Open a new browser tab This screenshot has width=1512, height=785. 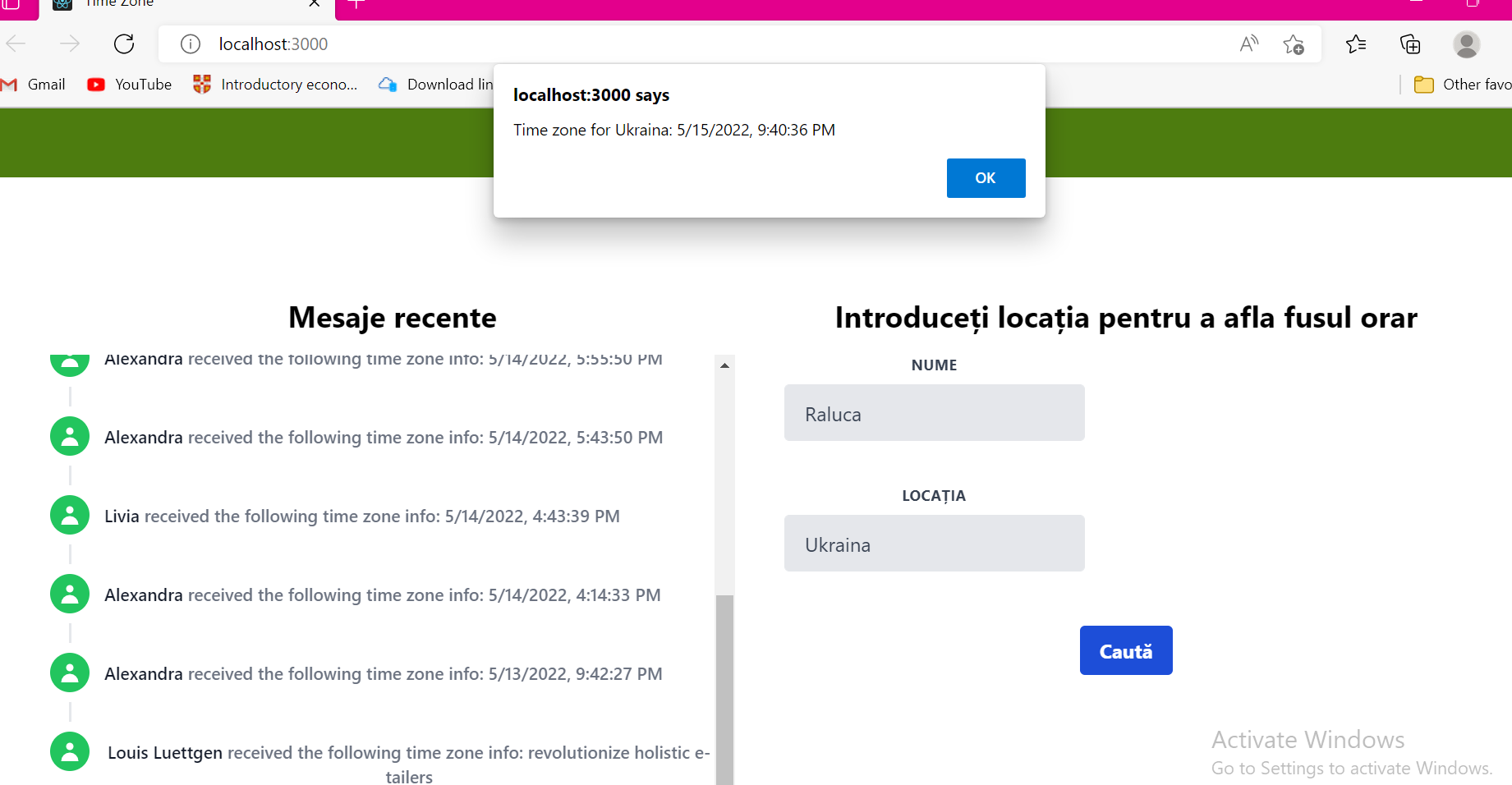click(355, 3)
